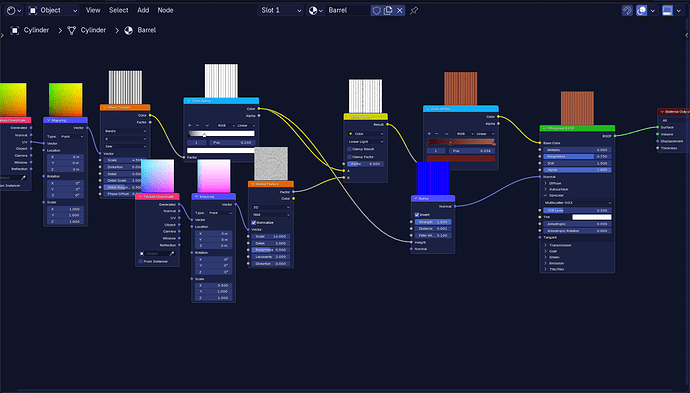
Task: Open the Node menu
Action: pos(165,10)
